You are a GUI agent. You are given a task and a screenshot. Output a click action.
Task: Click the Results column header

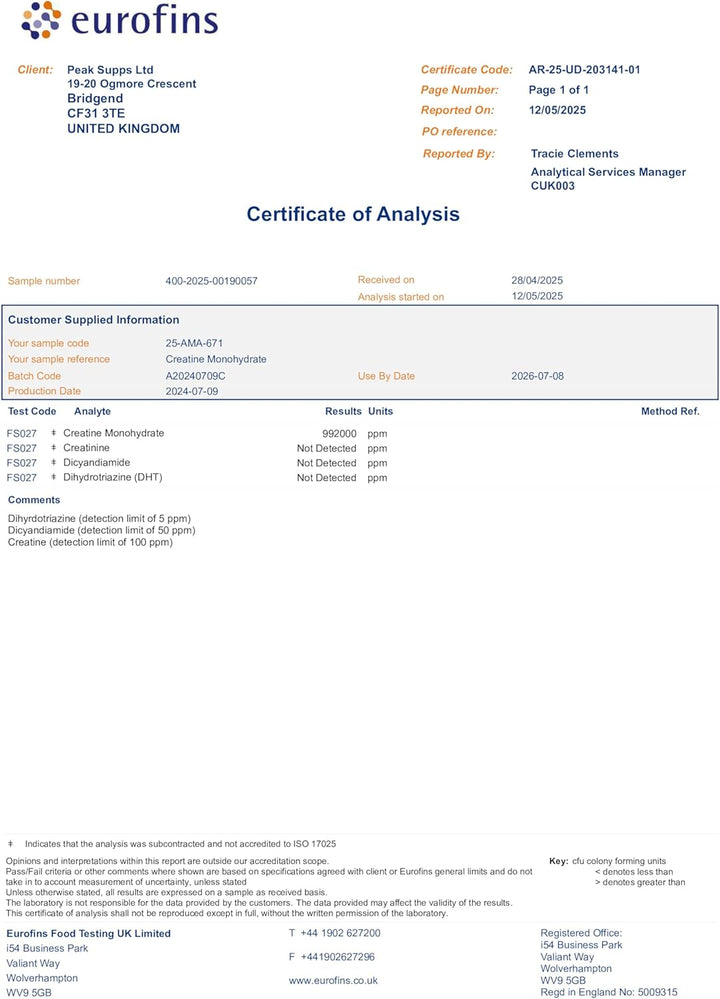(342, 411)
